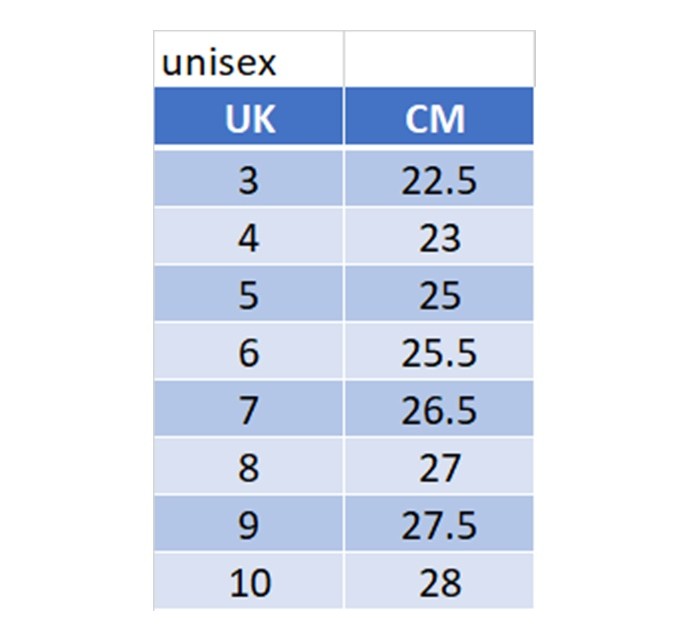Select the 26.5 CM cell
The height and width of the screenshot is (642, 700).
click(439, 410)
